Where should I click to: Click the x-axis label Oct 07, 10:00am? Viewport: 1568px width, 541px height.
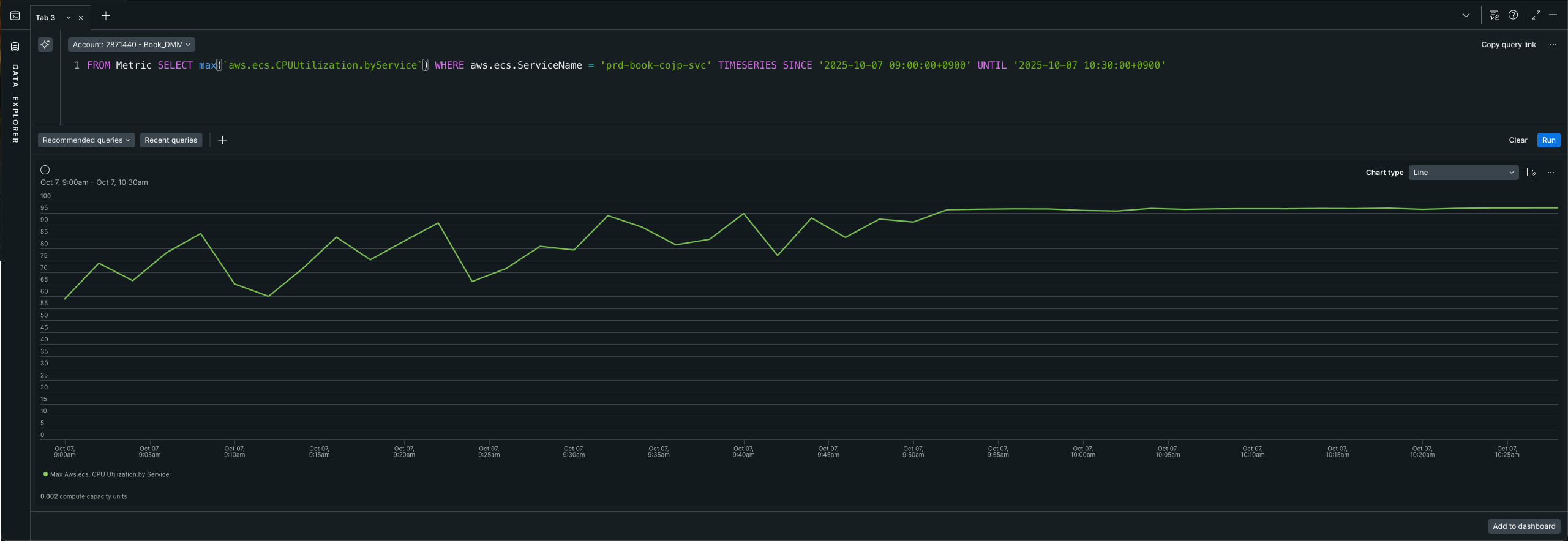click(1082, 452)
